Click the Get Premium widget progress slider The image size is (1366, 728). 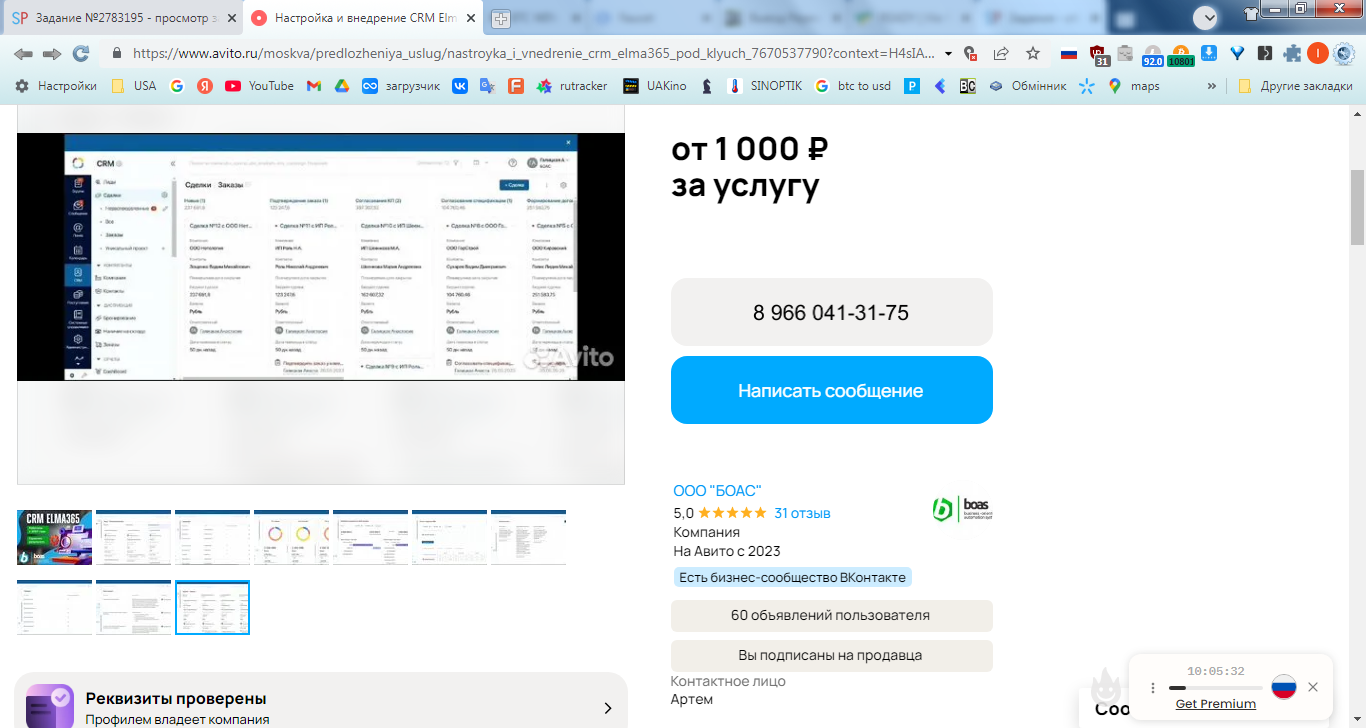coord(1215,688)
